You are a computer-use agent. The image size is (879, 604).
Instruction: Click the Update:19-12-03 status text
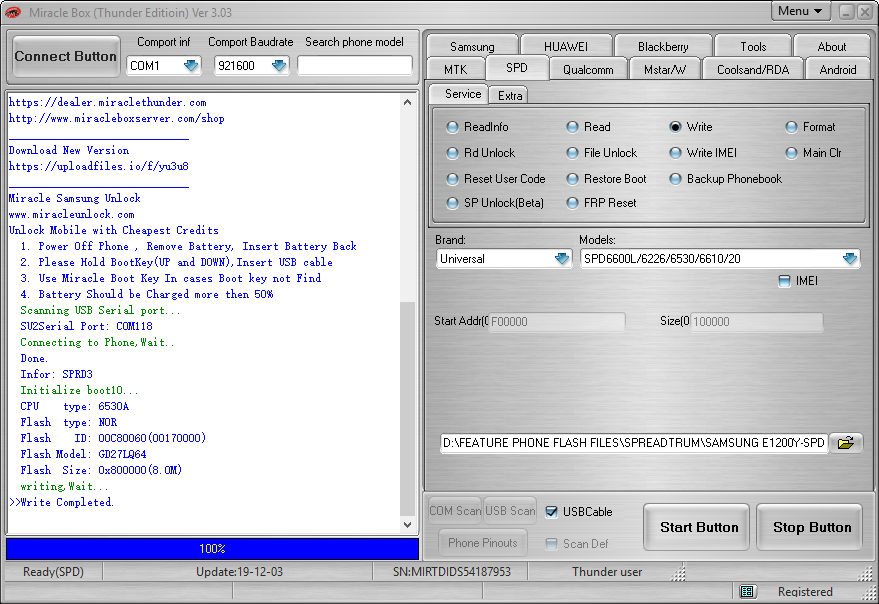(239, 572)
